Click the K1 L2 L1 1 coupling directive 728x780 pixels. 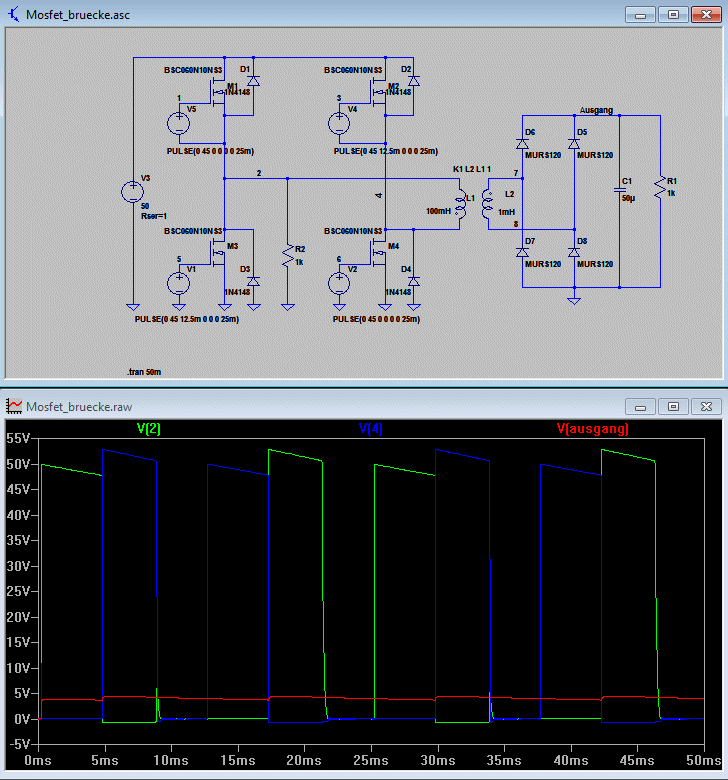(472, 169)
